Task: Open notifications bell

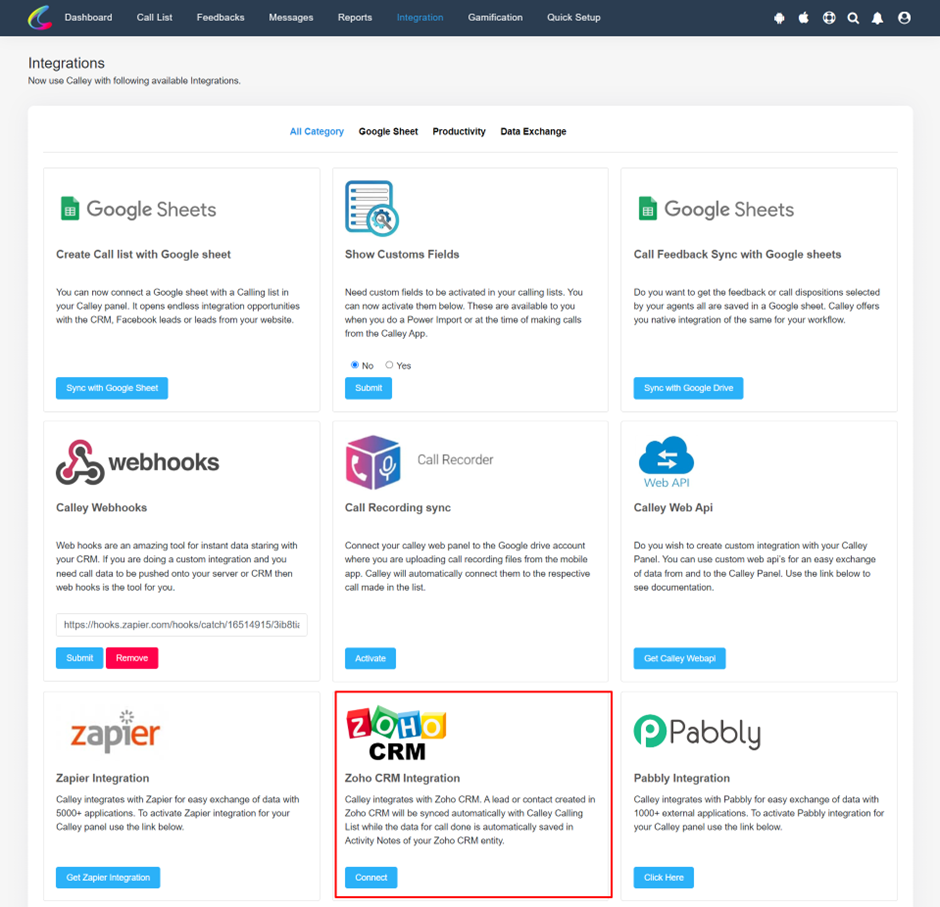Action: coord(877,18)
